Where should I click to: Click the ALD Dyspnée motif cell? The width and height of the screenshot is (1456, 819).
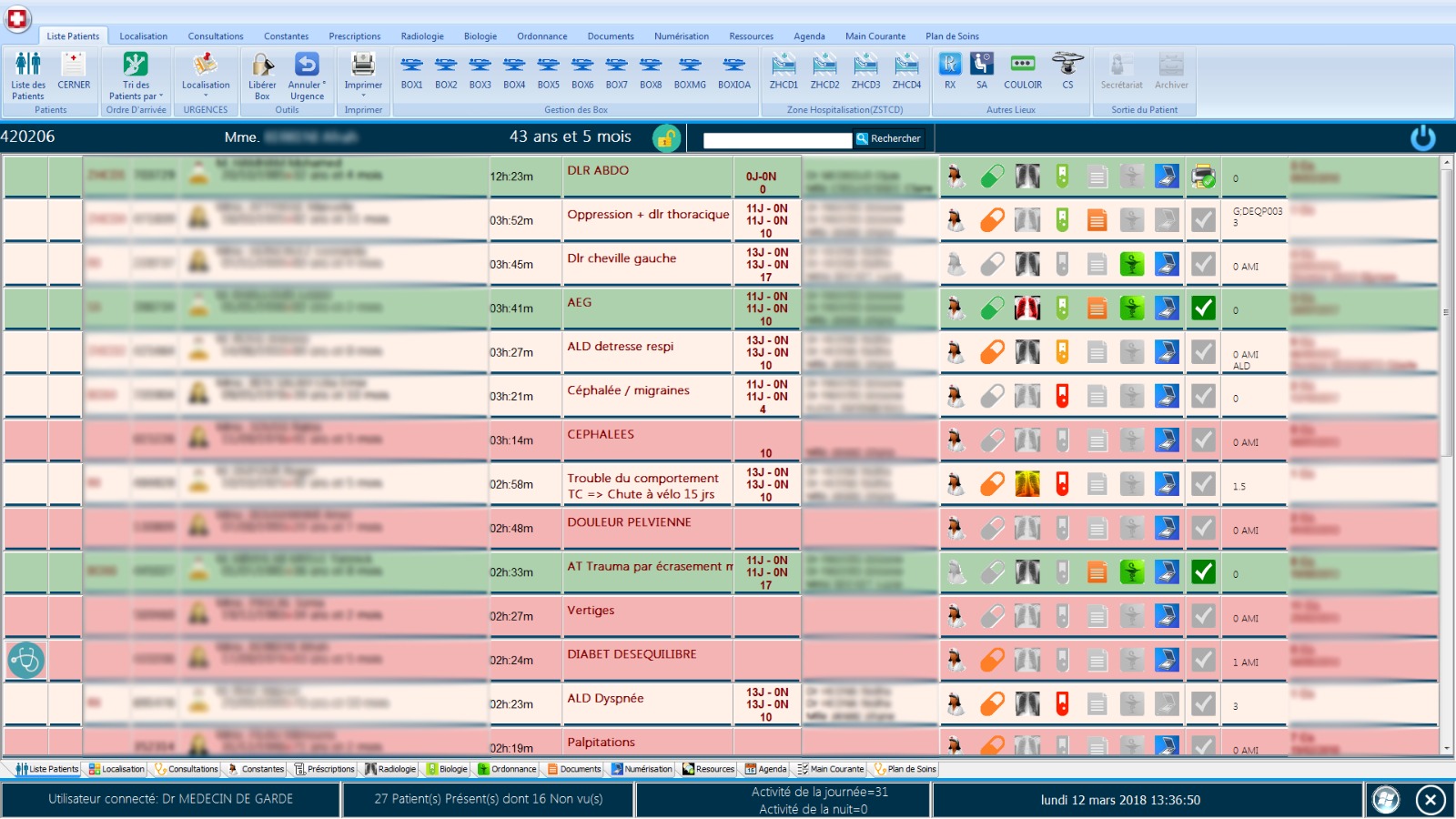point(647,704)
